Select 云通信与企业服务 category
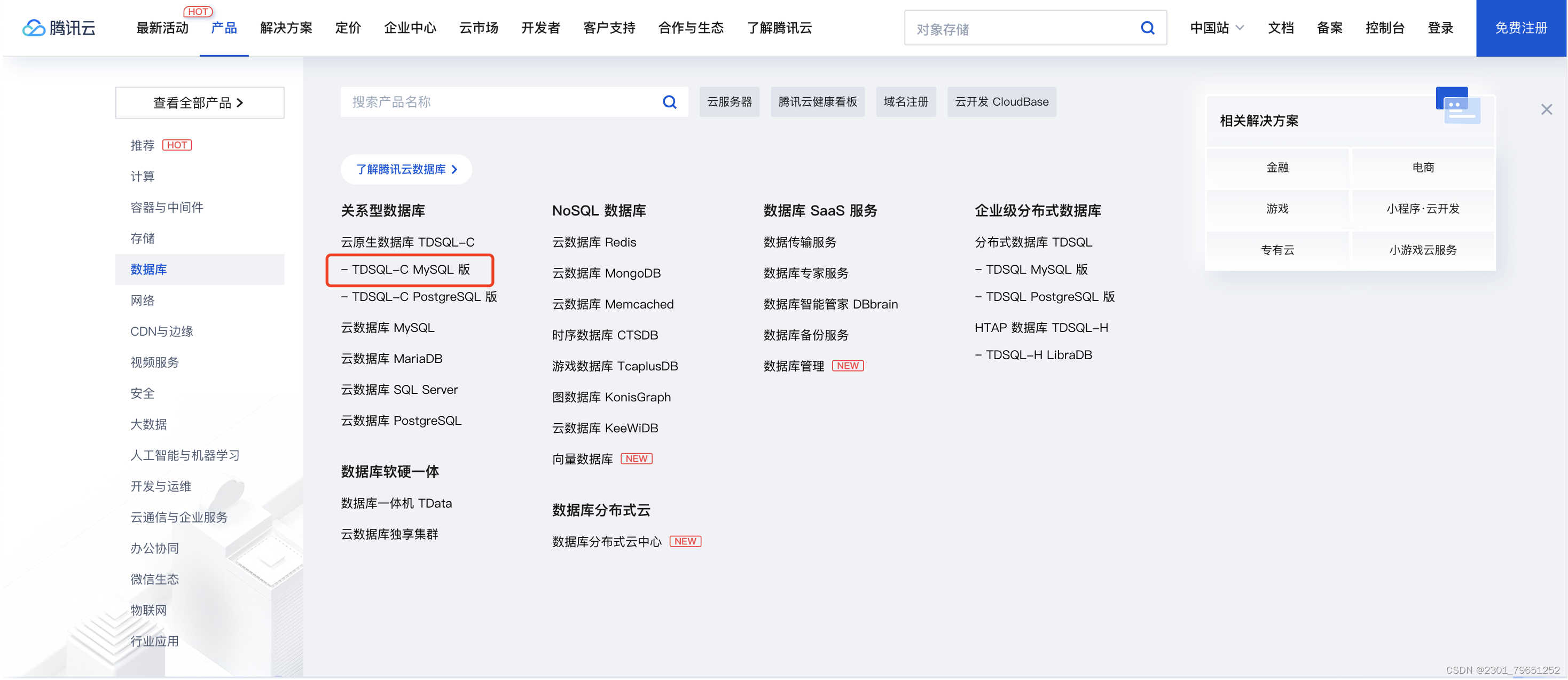Image resolution: width=1568 pixels, height=680 pixels. click(179, 518)
